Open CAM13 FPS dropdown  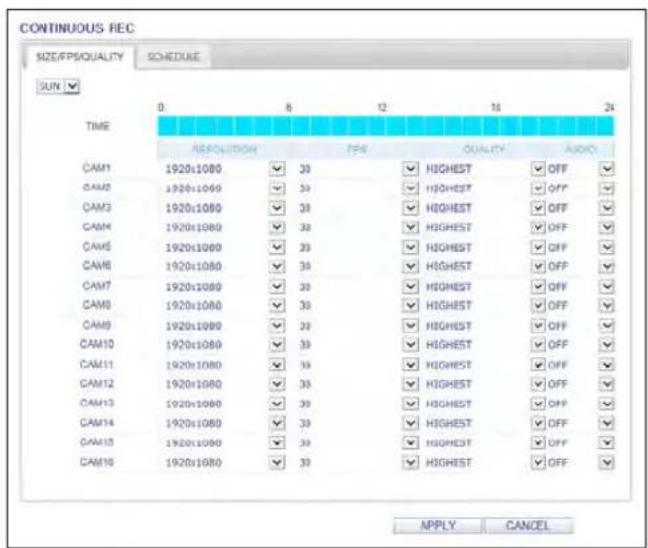click(410, 403)
